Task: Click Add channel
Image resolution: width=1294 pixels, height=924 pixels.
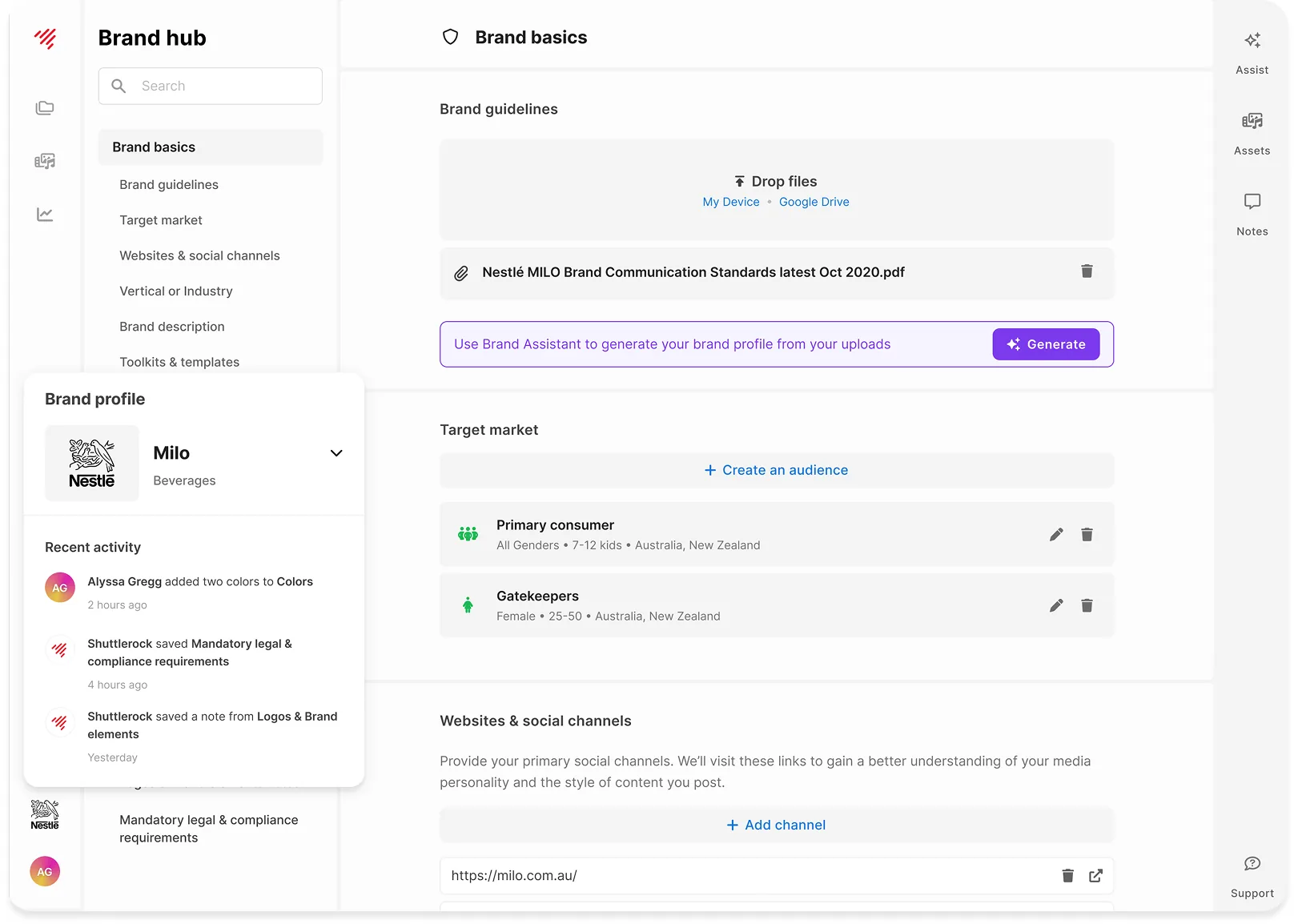Action: pyautogui.click(x=776, y=825)
